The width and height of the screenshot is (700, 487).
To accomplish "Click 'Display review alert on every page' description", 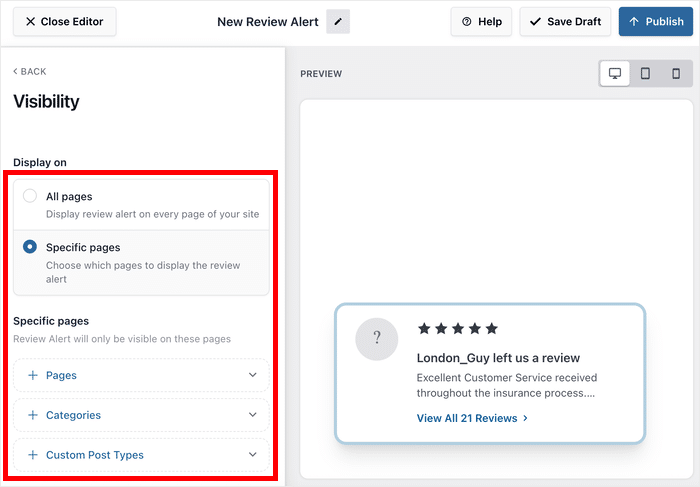I will tap(152, 214).
